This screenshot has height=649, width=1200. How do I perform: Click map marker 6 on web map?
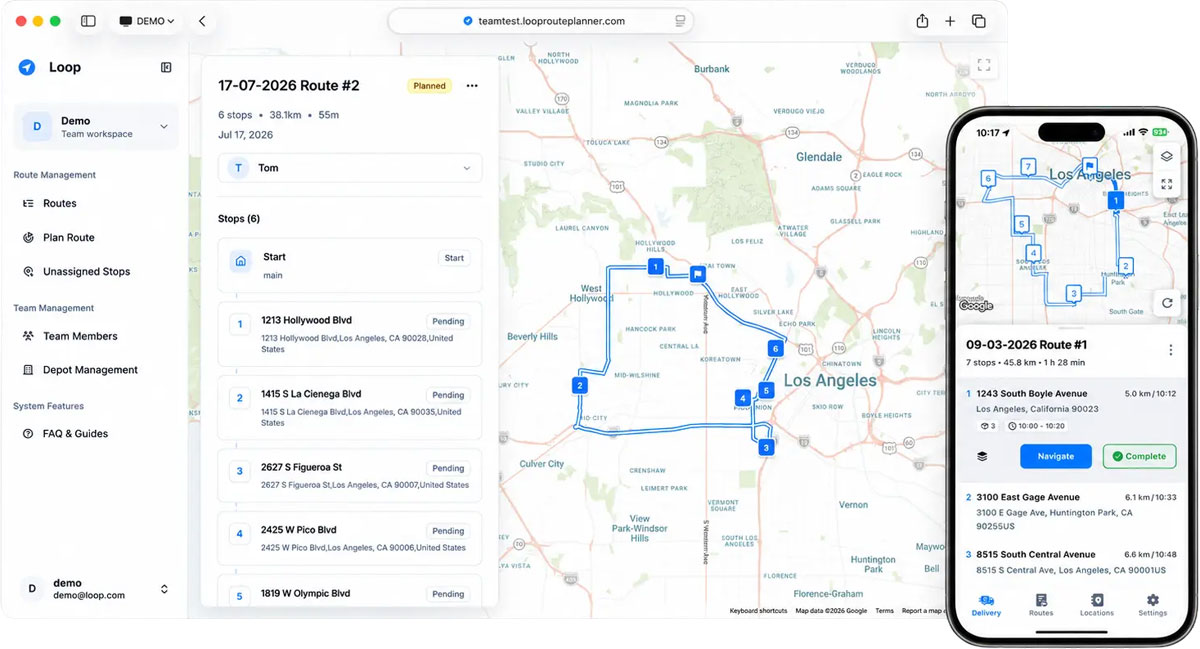pyautogui.click(x=774, y=349)
